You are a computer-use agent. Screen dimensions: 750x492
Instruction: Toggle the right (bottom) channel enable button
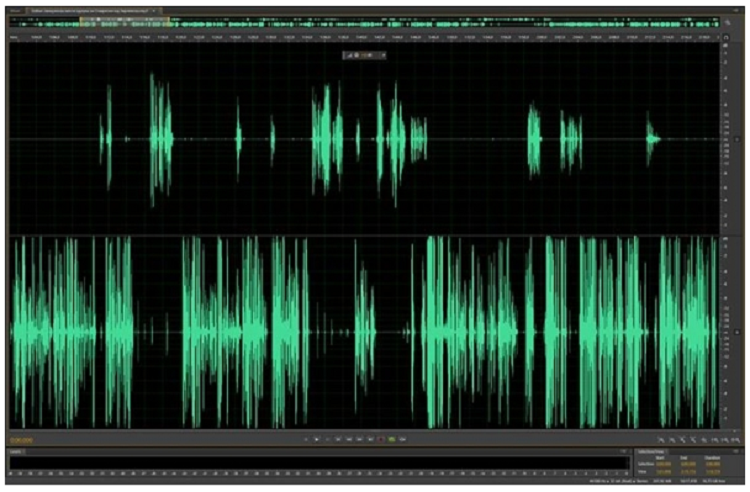(x=739, y=330)
